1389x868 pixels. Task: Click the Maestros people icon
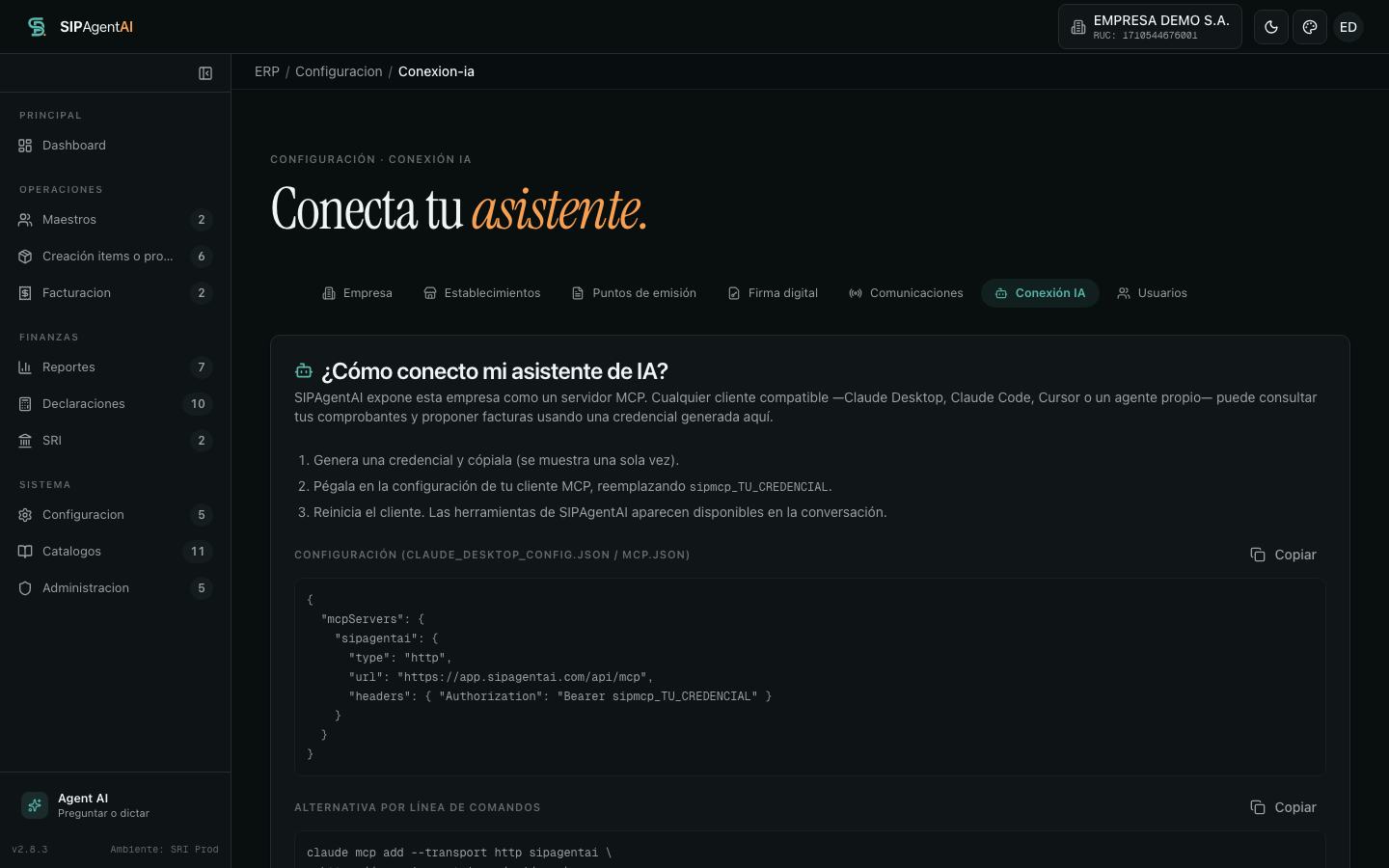pos(25,220)
